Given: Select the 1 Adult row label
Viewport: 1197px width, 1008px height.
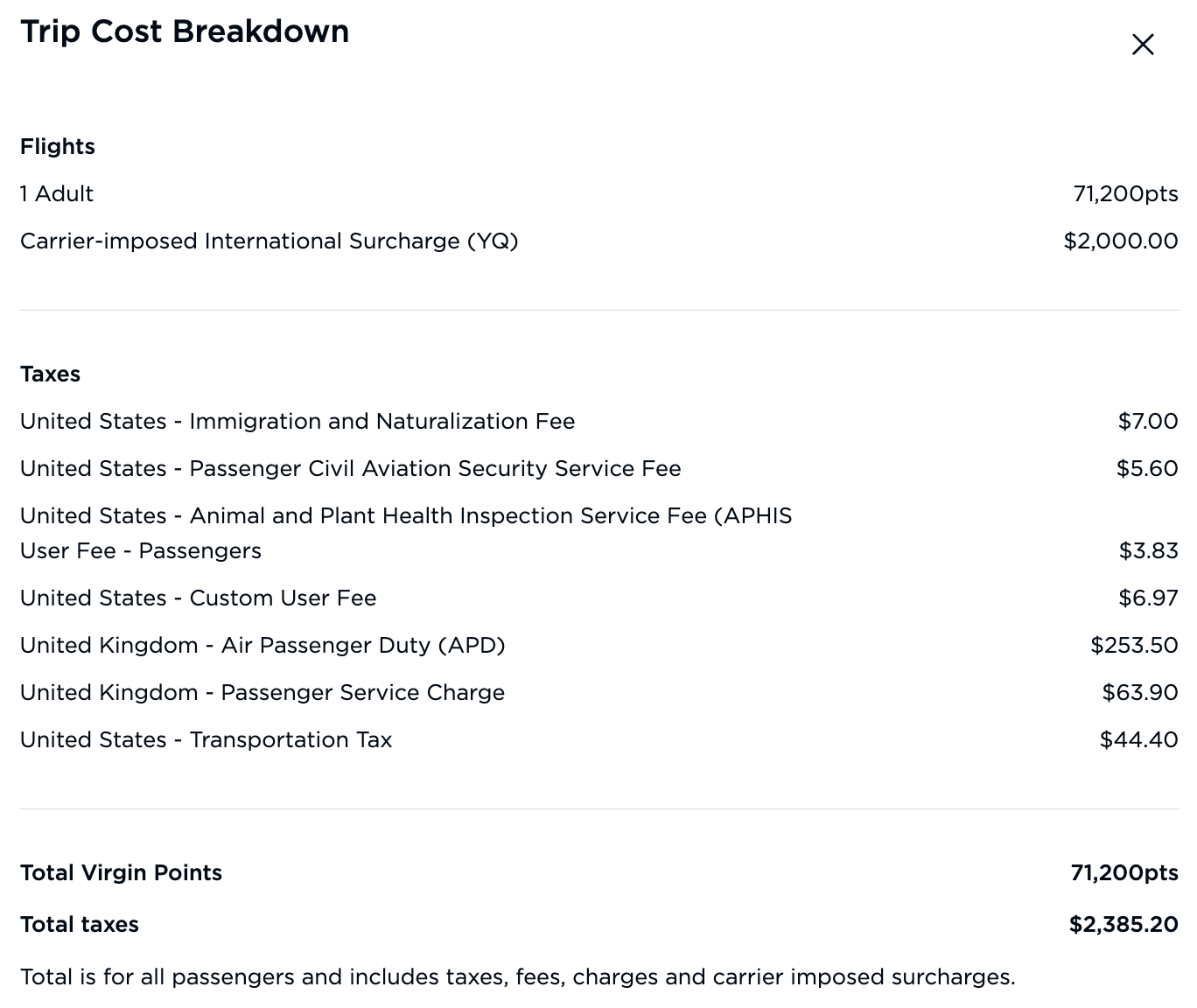Looking at the screenshot, I should tap(57, 193).
